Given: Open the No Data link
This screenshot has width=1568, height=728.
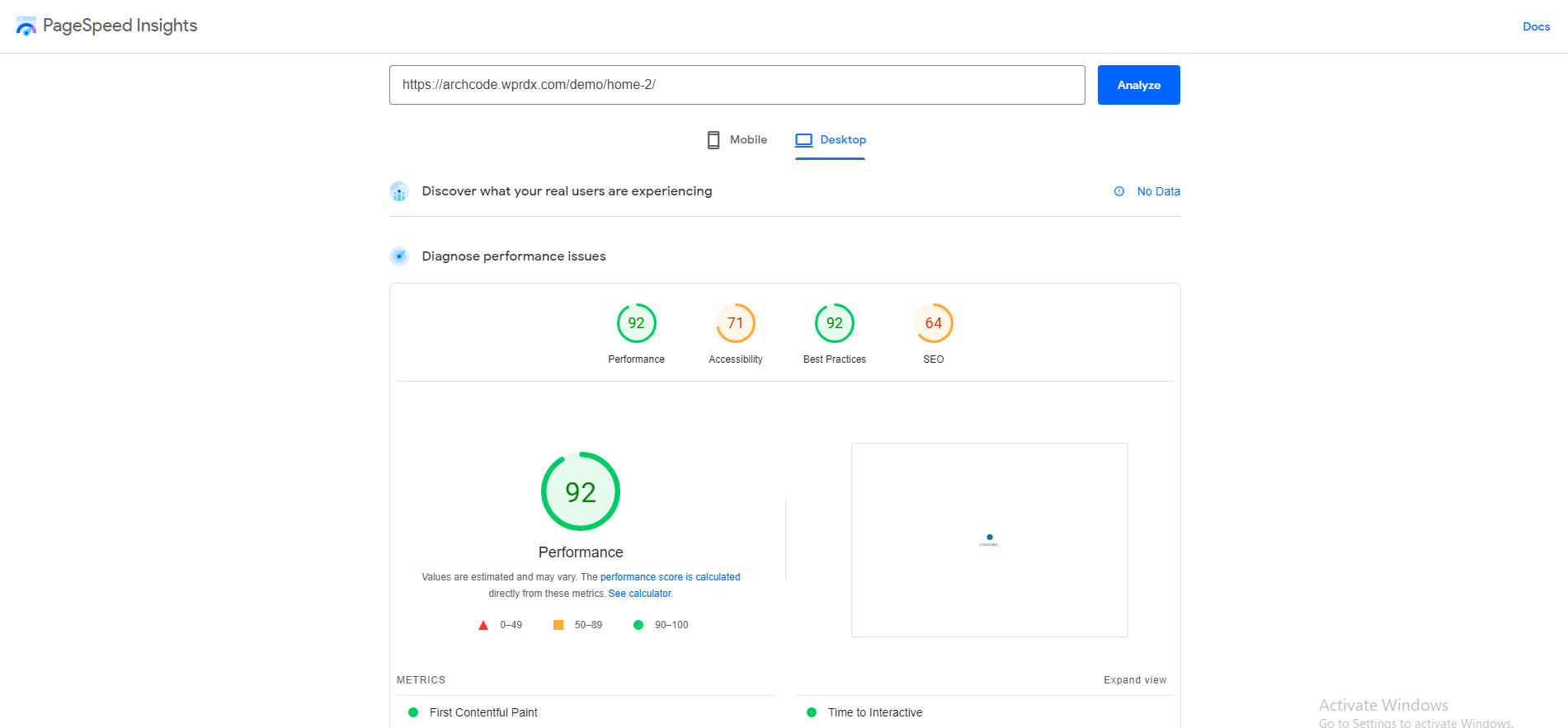Looking at the screenshot, I should pos(1158,191).
